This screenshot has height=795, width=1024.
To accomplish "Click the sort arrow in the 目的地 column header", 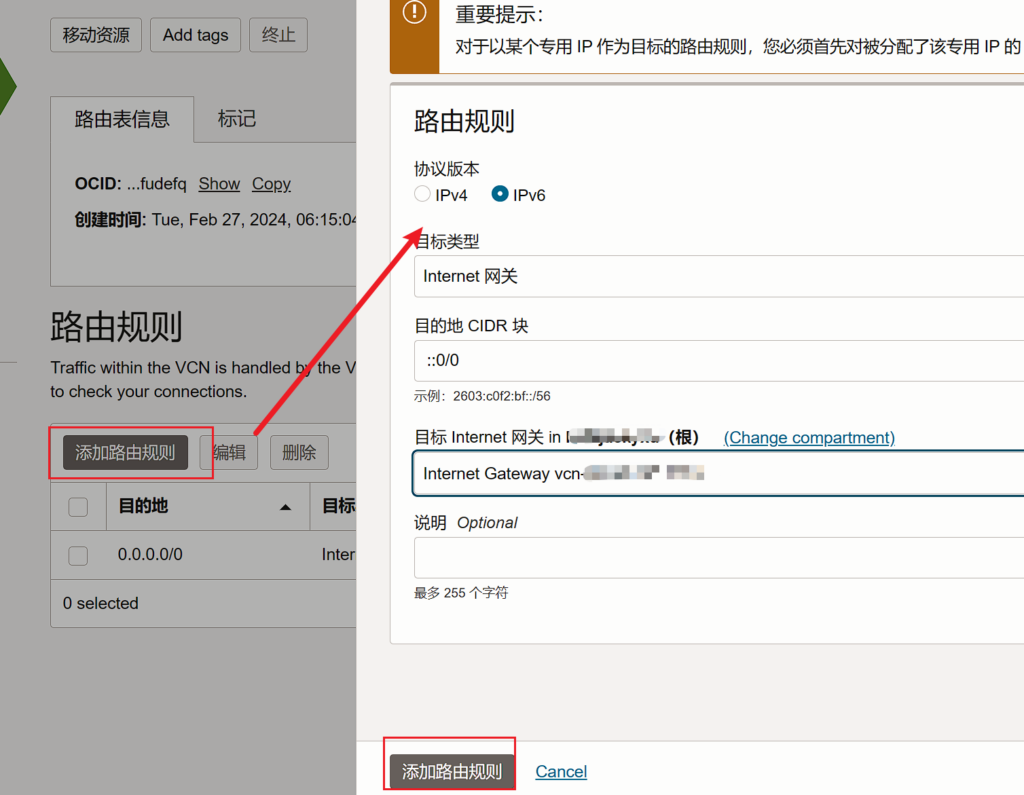I will click(x=286, y=507).
